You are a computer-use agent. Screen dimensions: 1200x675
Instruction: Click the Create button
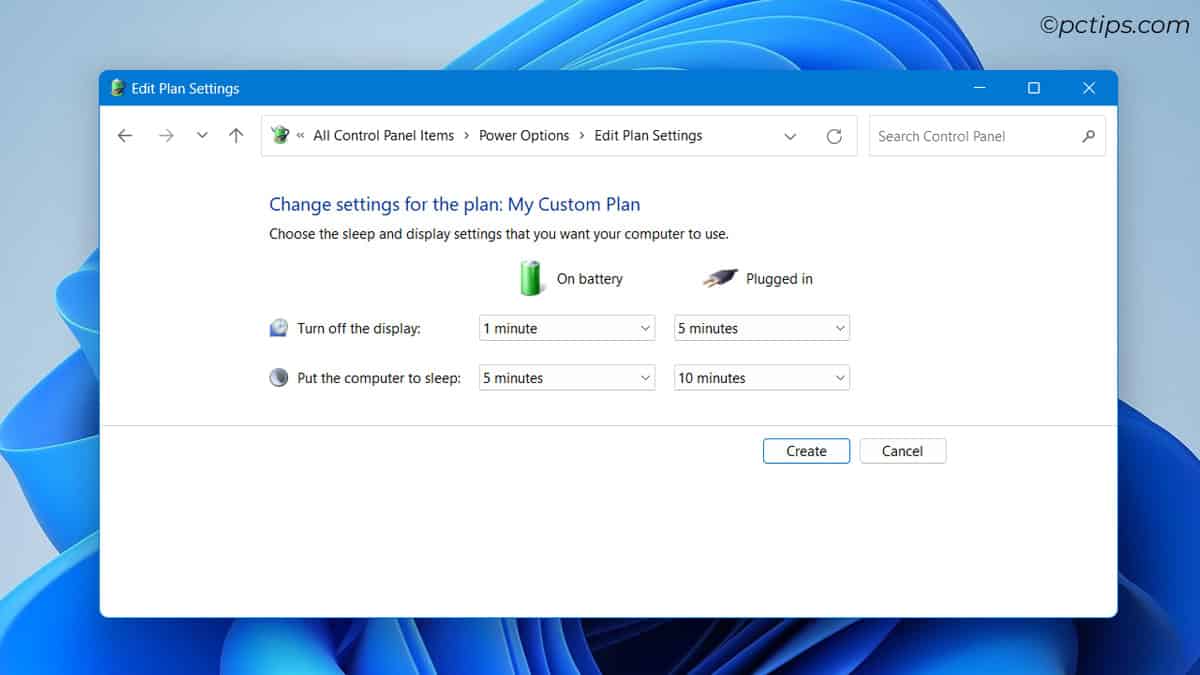pos(805,450)
